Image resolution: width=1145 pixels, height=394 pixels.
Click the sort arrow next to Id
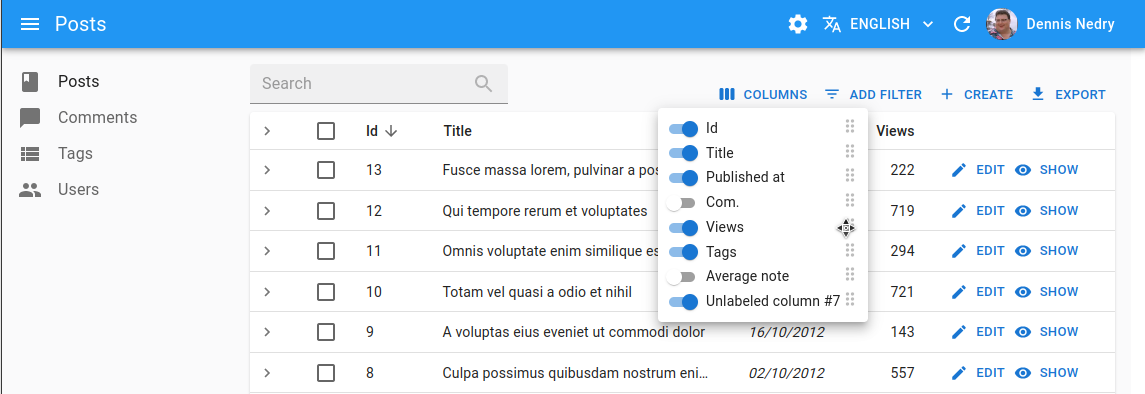pos(391,131)
